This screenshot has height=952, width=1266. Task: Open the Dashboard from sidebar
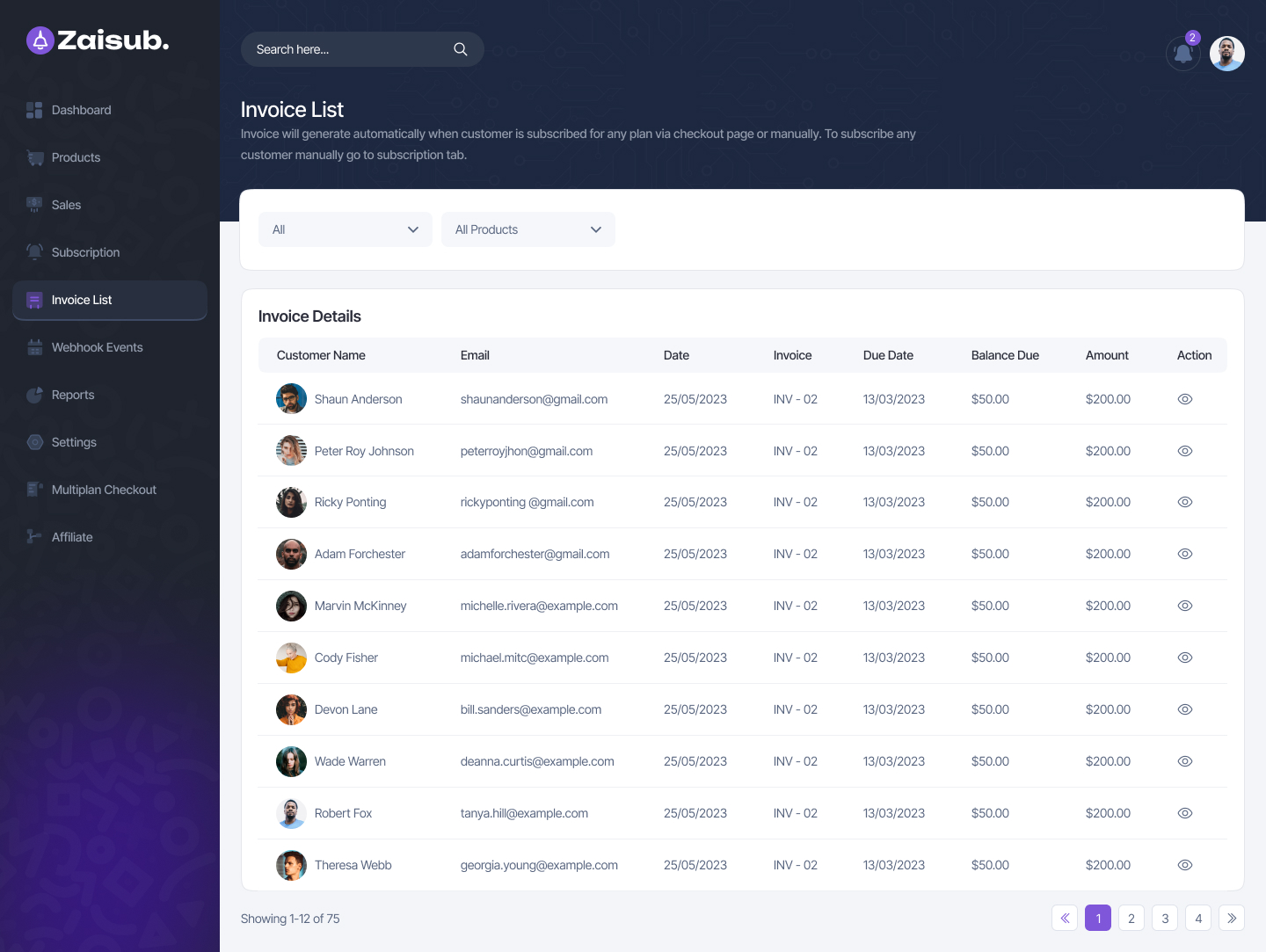35,110
